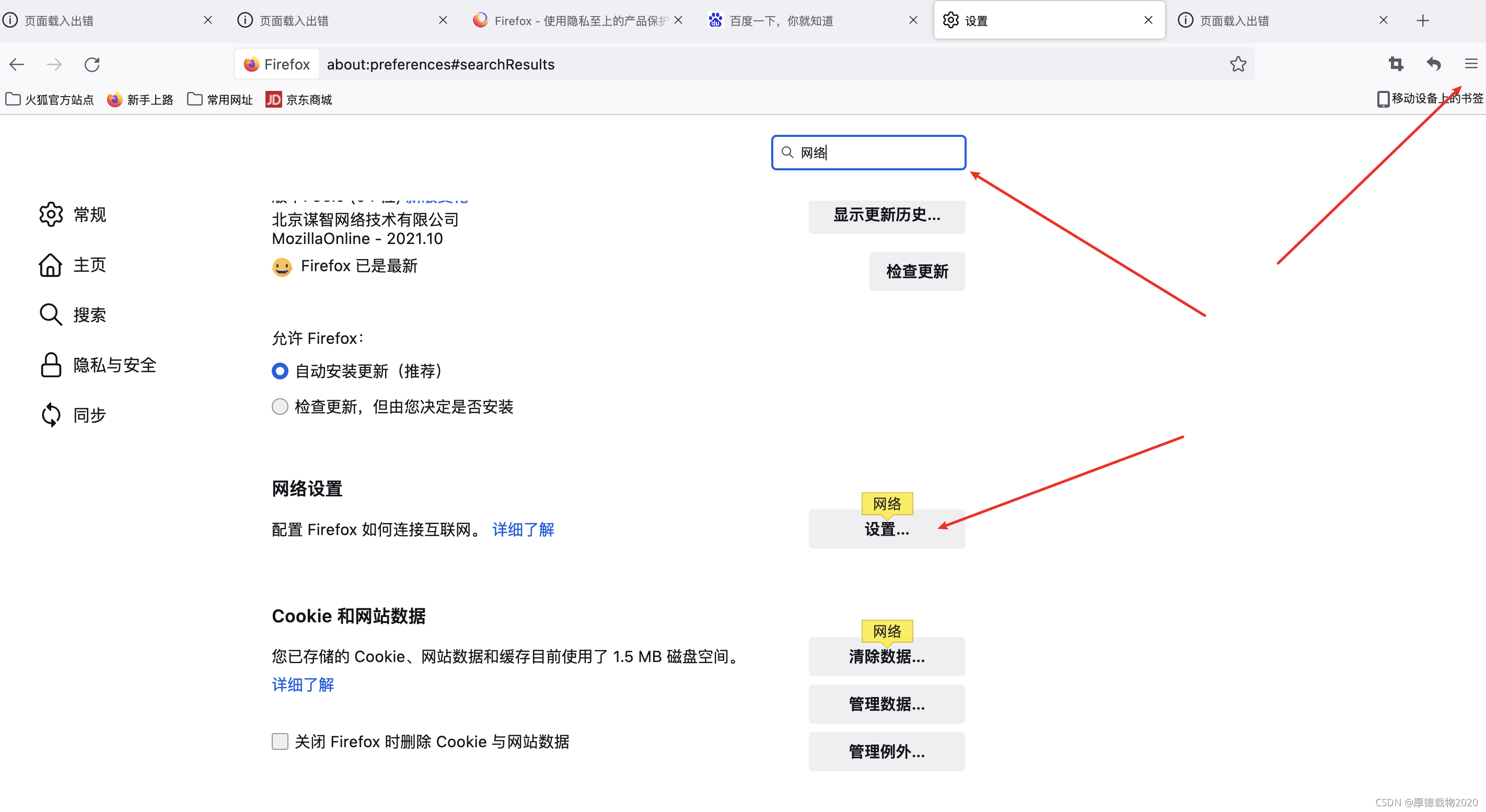Screen dimensions: 1486x812
Task: Open the screenshot crop tool
Action: pos(1396,64)
